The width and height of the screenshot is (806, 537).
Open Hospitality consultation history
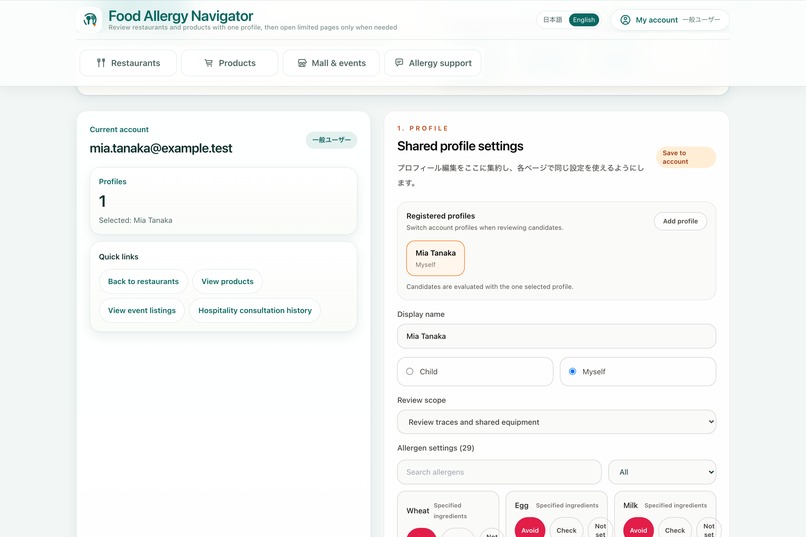(255, 310)
